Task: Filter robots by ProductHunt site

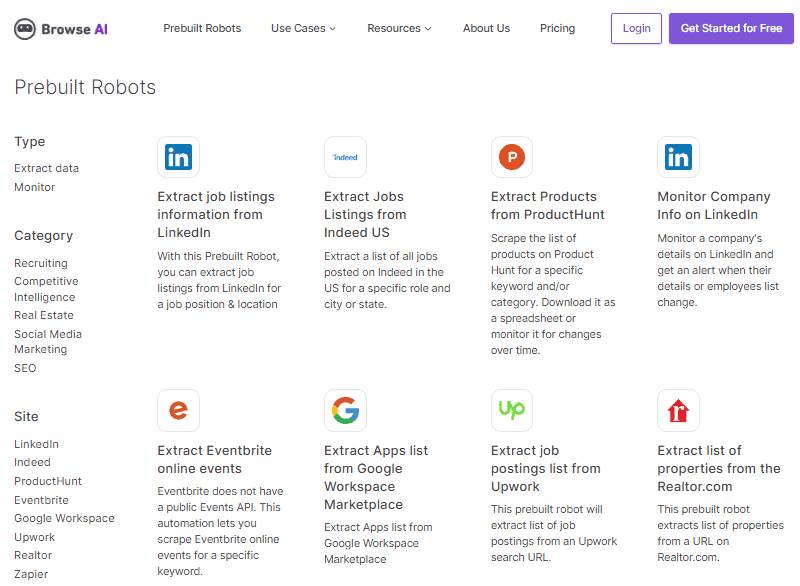Action: [x=48, y=481]
